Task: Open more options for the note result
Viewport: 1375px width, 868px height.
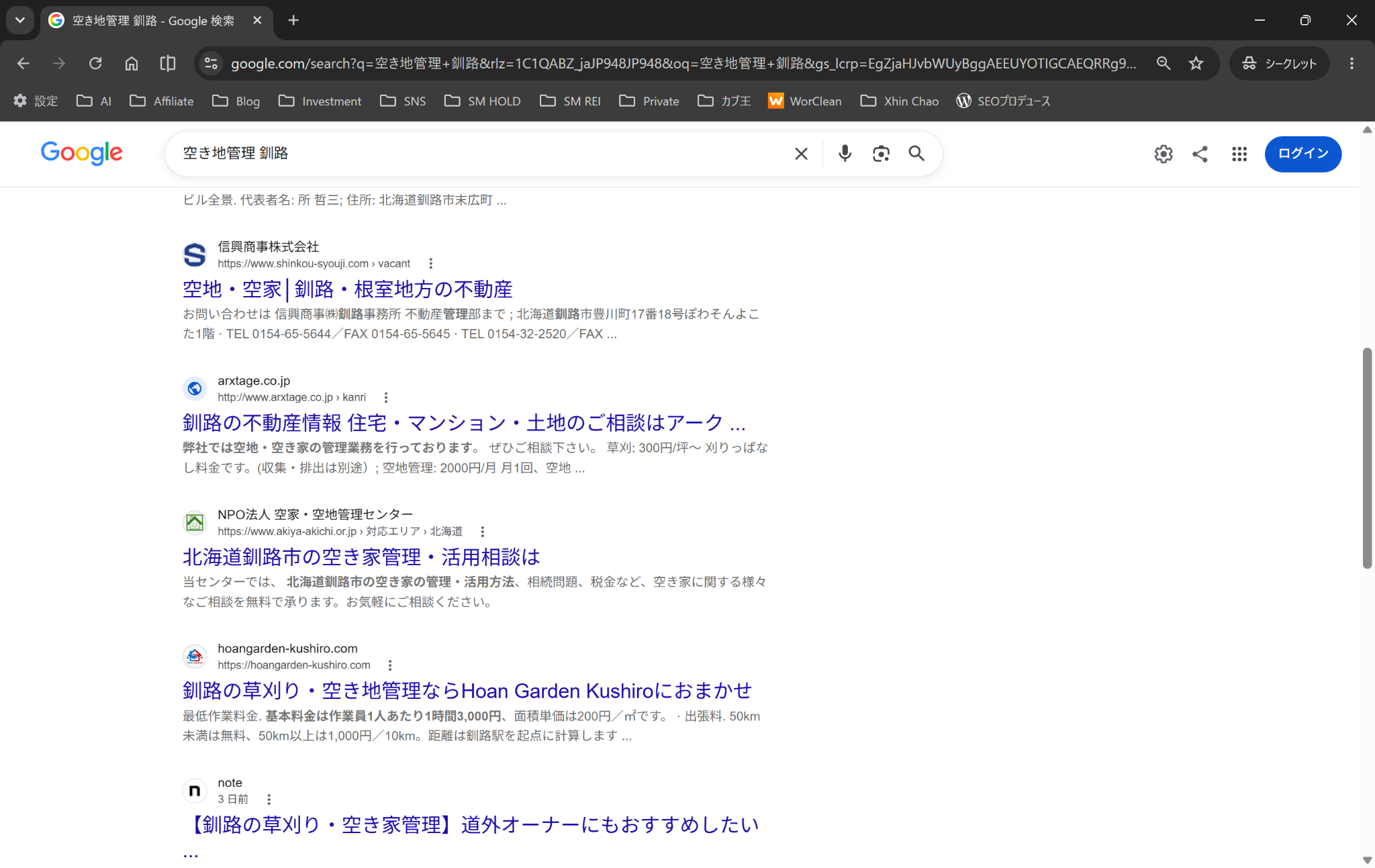Action: (269, 800)
